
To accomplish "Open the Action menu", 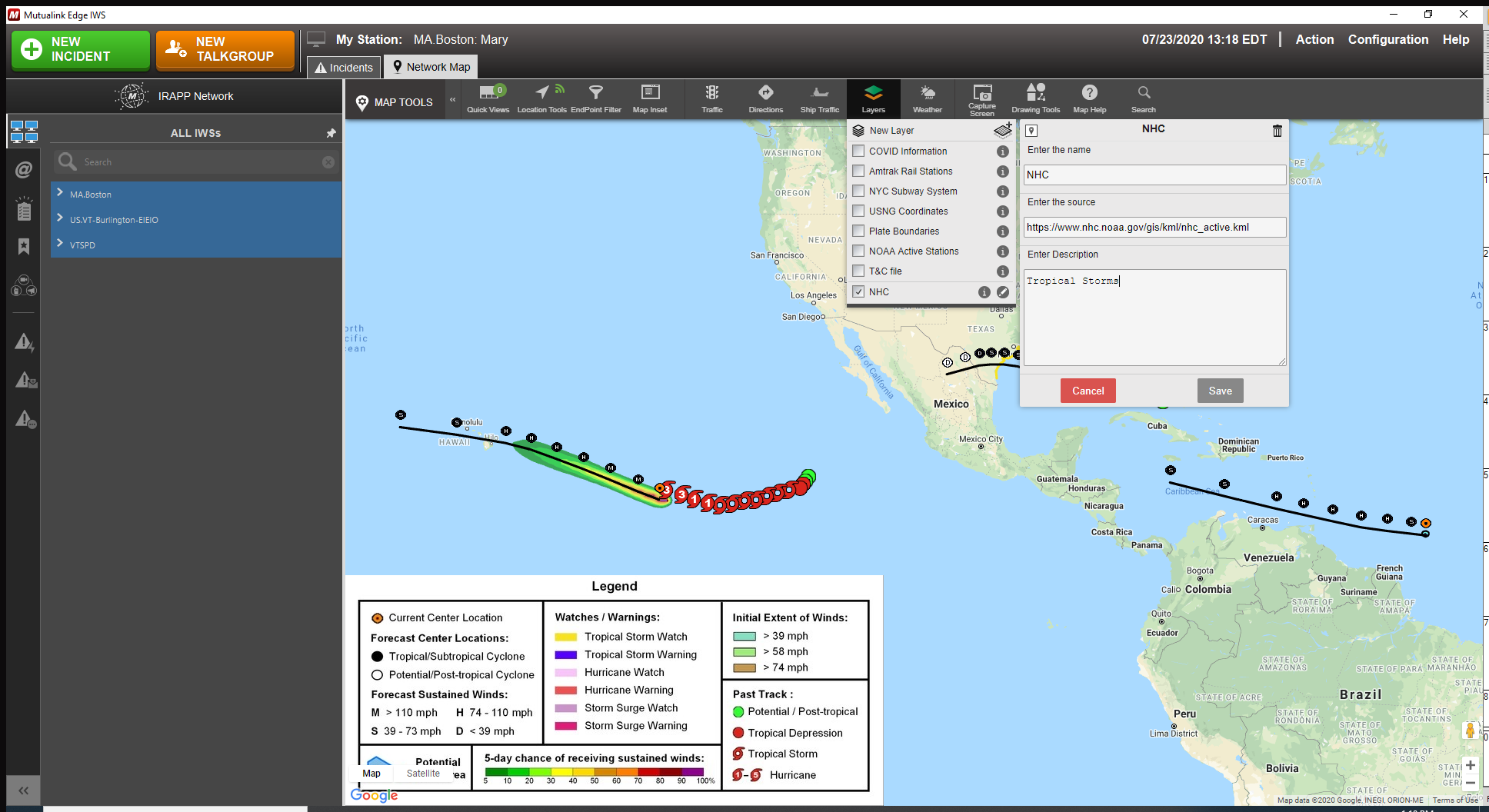I will [1314, 39].
